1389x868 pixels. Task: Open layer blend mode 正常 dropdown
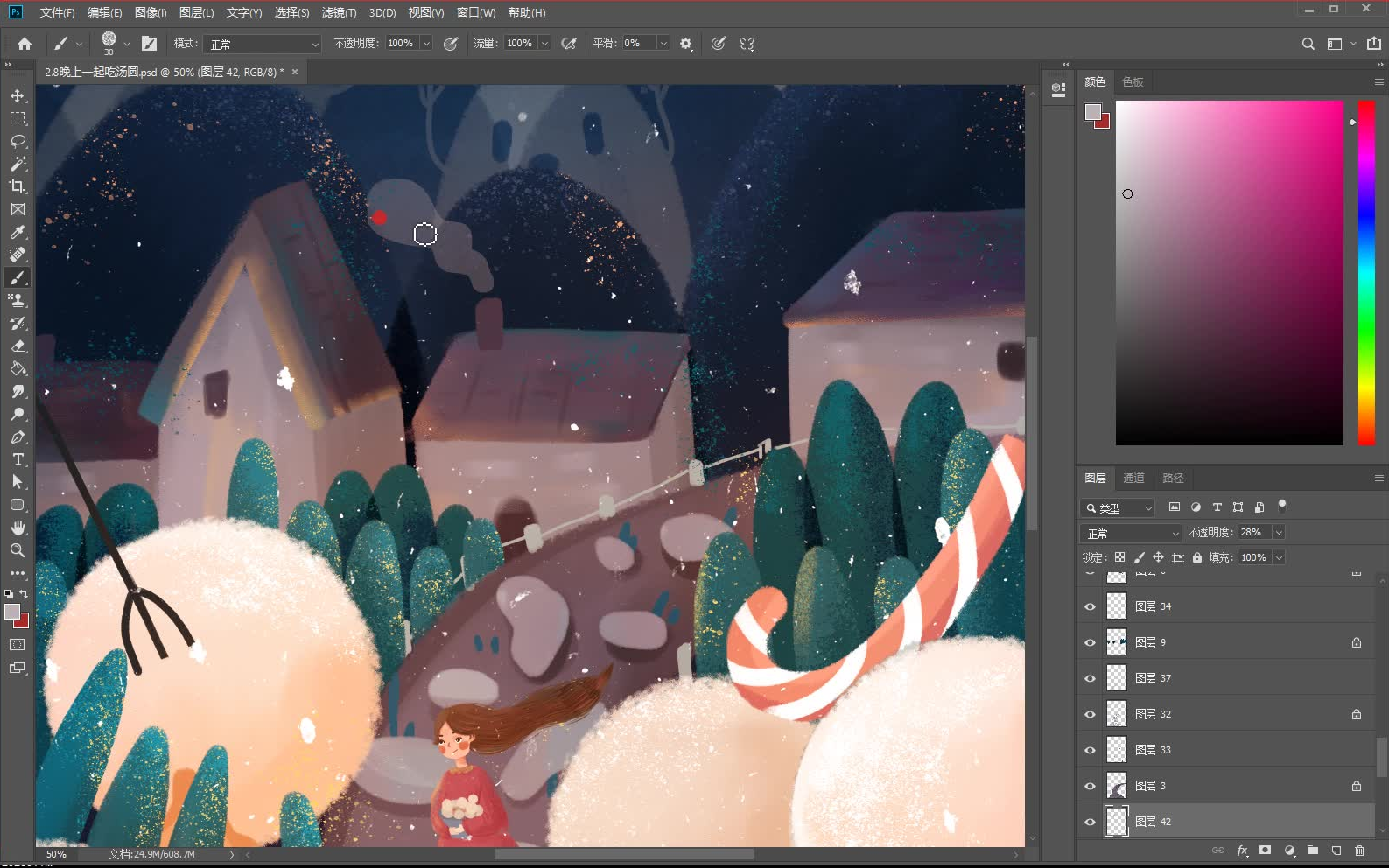coord(1132,533)
